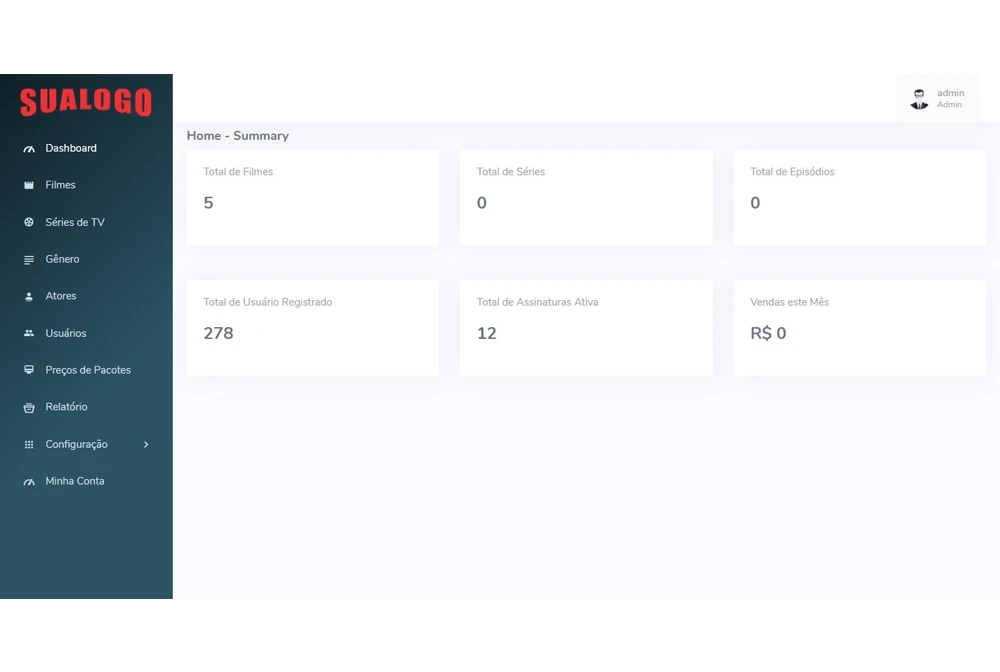Click the Preços de Pacotes monitor icon

coord(29,370)
